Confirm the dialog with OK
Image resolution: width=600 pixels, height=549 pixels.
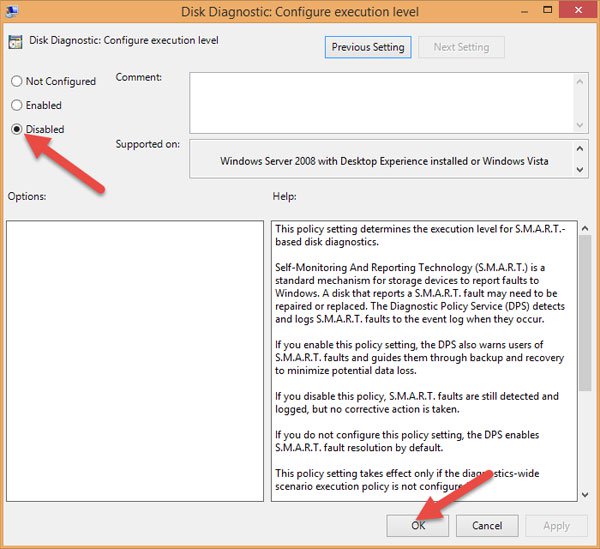417,526
